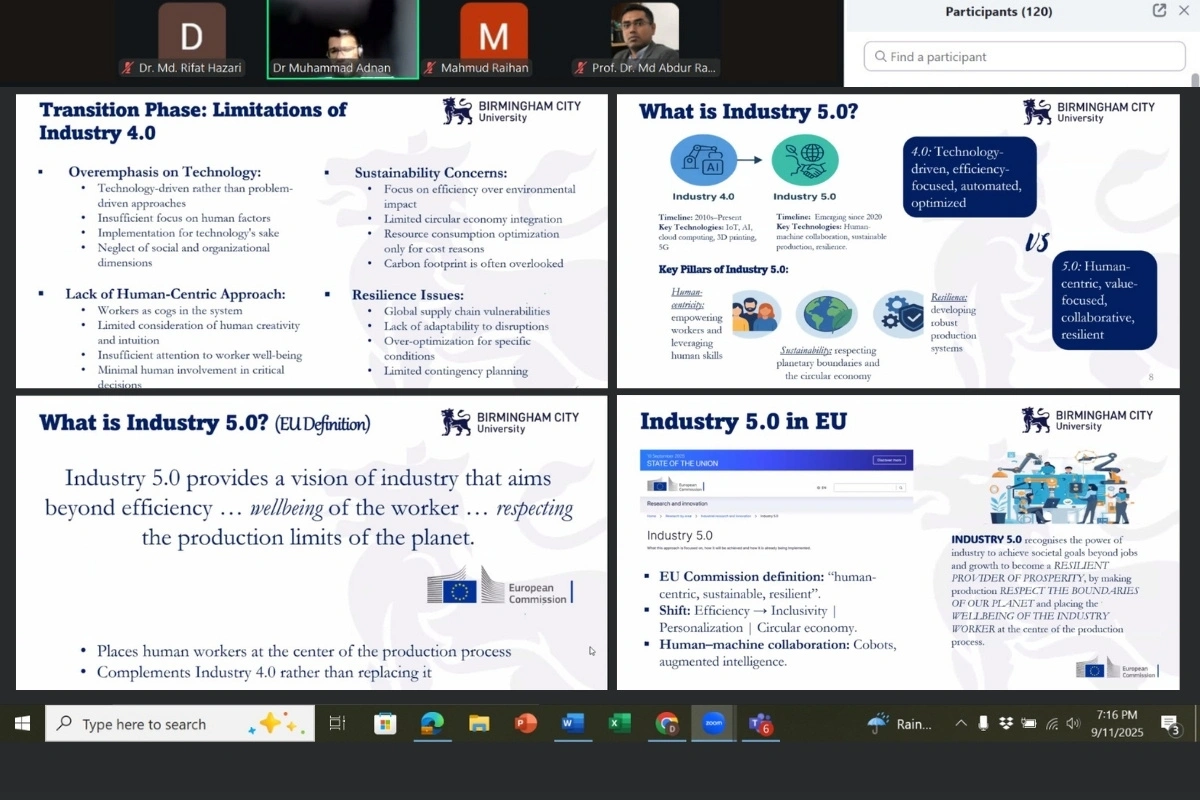Screen dimensions: 1200x800
Task: Switch to Google Chrome in the taskbar
Action: (666, 723)
